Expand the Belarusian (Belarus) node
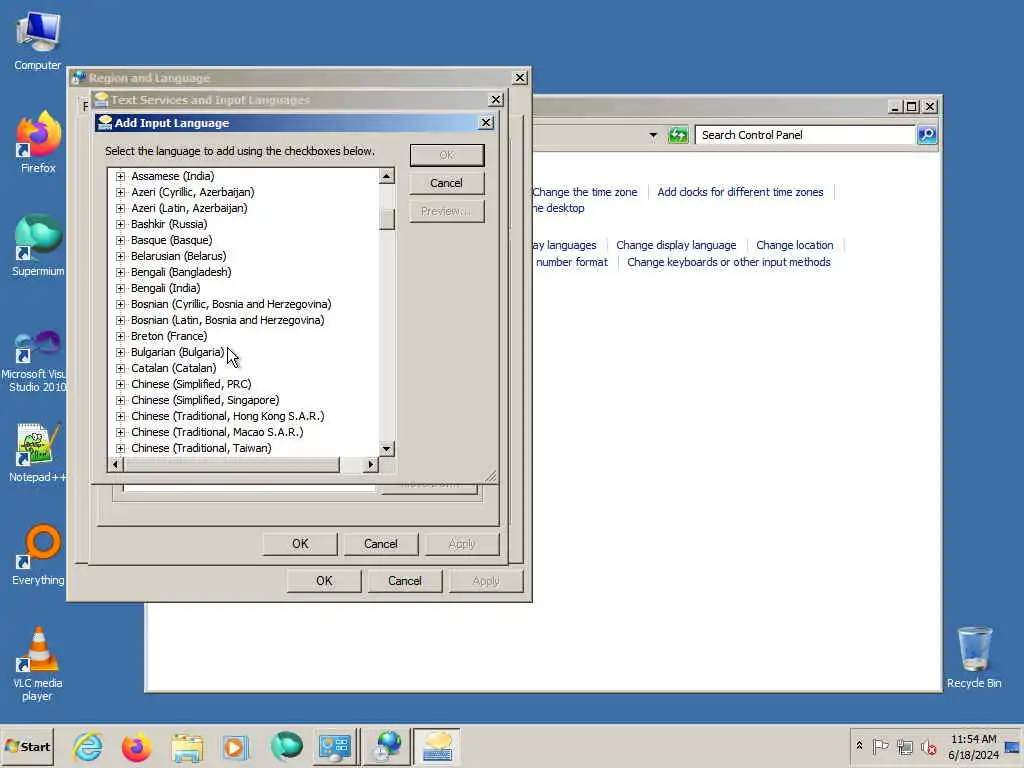Viewport: 1024px width, 768px height. pyautogui.click(x=120, y=256)
